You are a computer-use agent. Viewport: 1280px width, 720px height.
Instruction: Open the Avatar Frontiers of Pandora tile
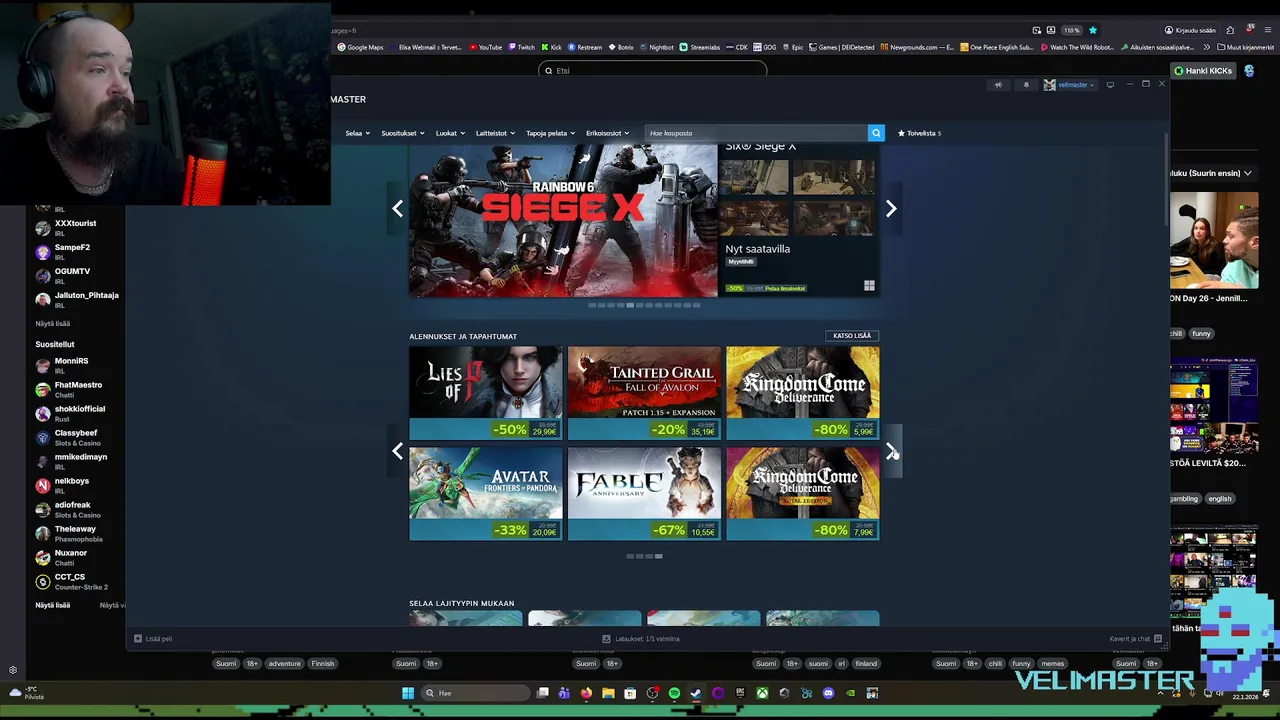[485, 493]
